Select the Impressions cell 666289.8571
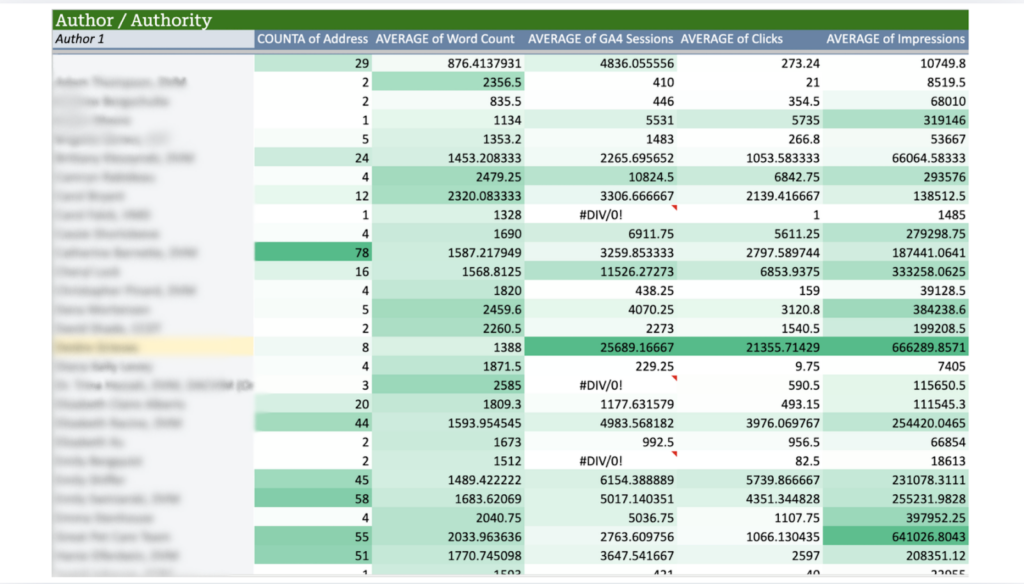The height and width of the screenshot is (584, 1024). [895, 347]
